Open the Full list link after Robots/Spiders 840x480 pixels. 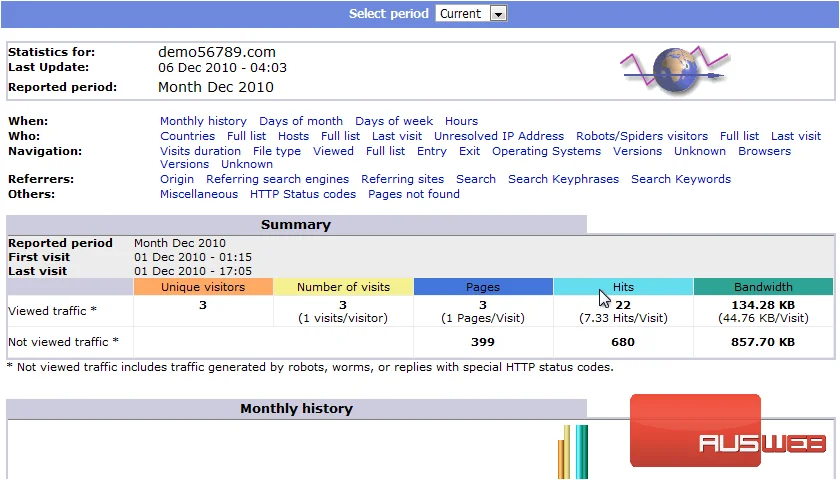739,136
